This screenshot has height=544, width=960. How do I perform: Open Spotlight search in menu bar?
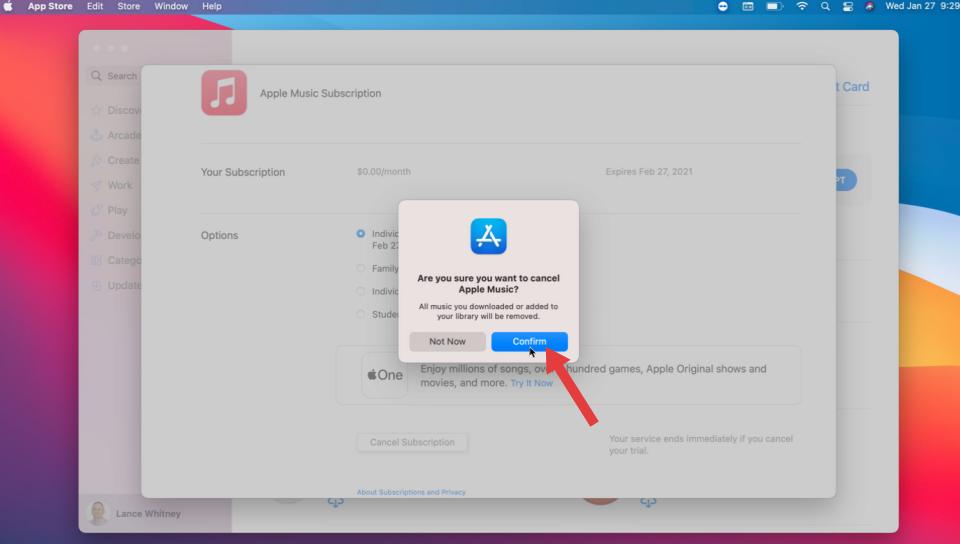click(825, 6)
